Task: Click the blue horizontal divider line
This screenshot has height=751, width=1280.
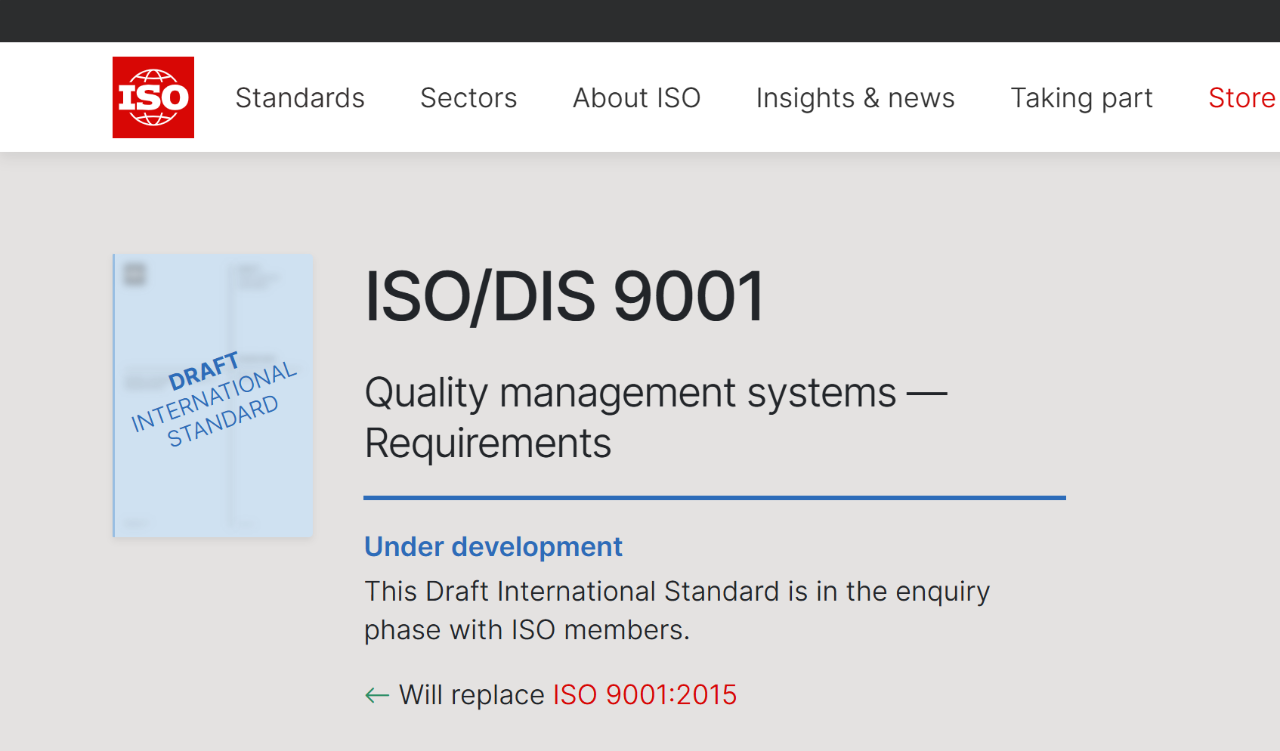Action: pyautogui.click(x=714, y=497)
